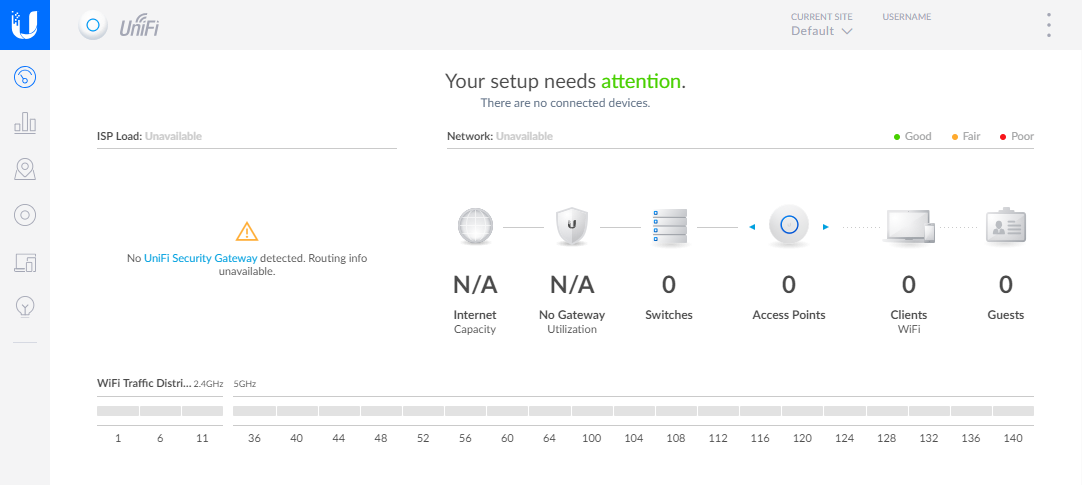Click the orange Fair legend dot
This screenshot has width=1082, height=485.
tap(955, 137)
